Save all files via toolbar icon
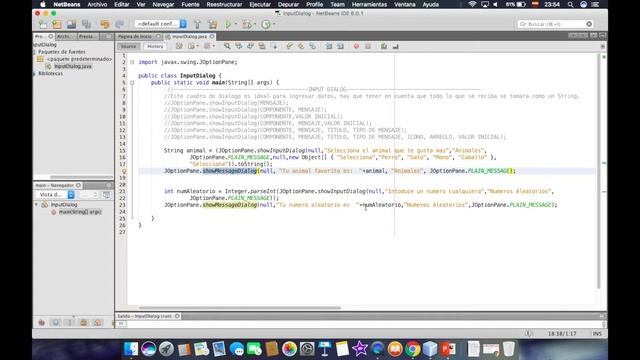Viewport: 640px width, 360px height. (x=87, y=24)
